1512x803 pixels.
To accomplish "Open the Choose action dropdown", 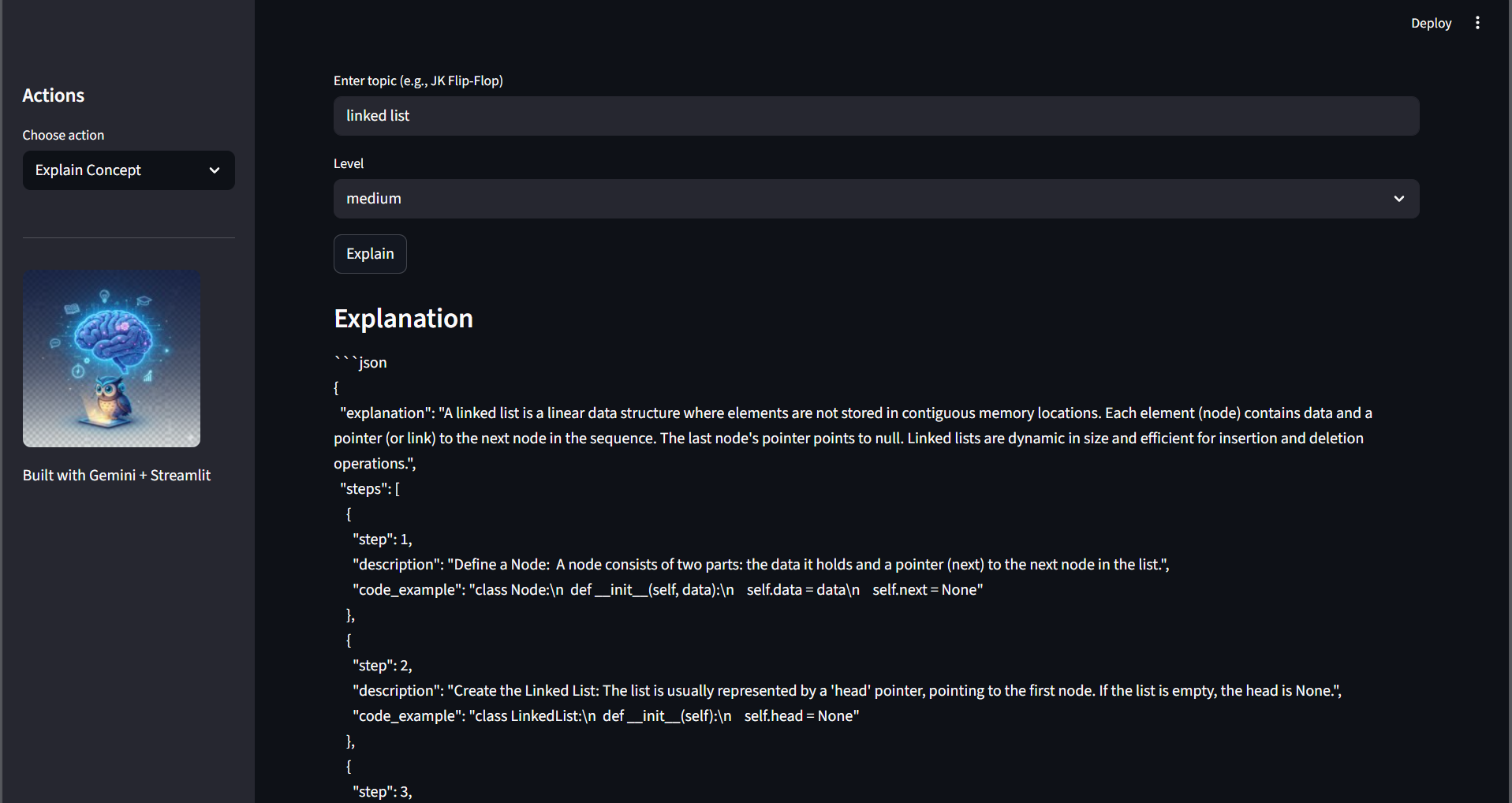I will 129,170.
